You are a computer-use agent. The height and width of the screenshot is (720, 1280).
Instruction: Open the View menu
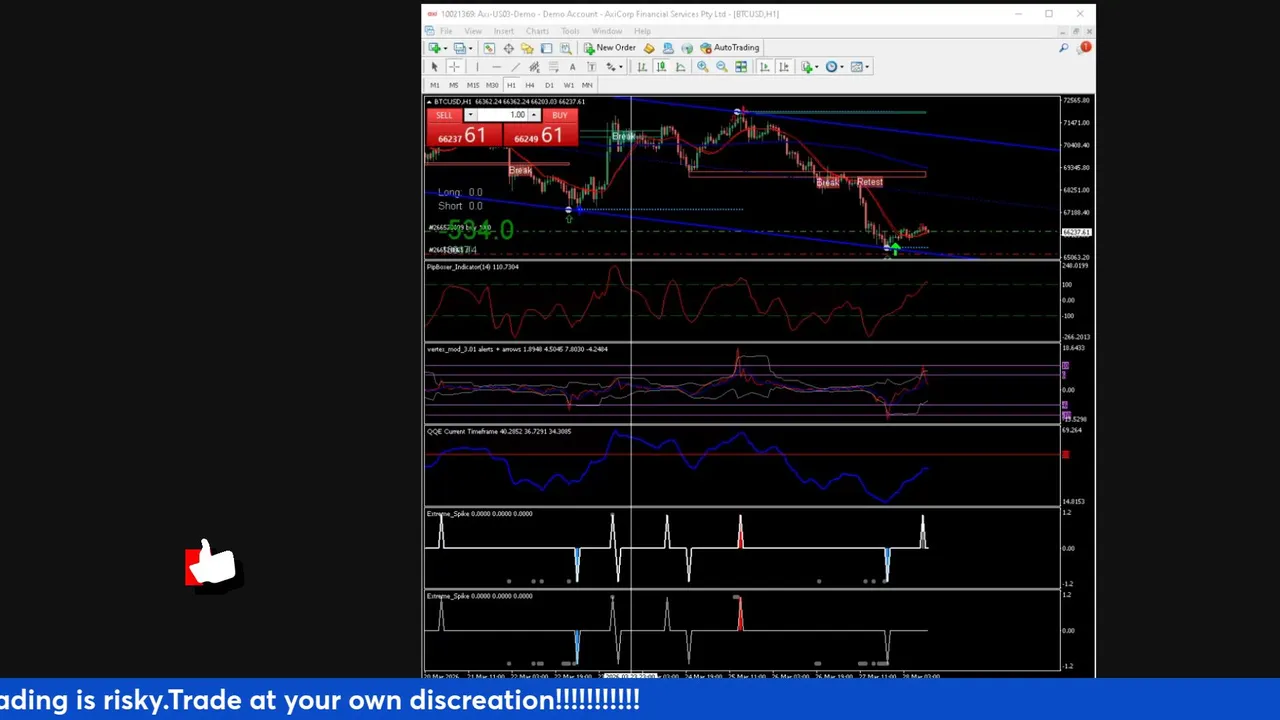[473, 31]
